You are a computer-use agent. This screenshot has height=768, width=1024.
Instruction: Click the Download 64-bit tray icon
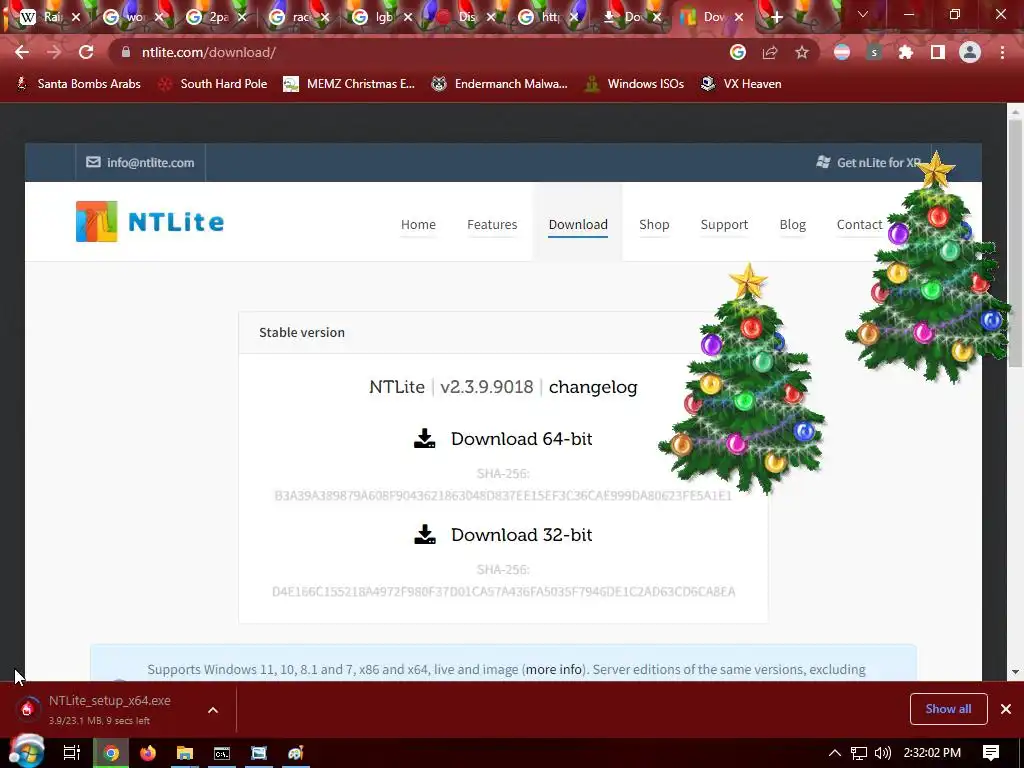point(424,438)
